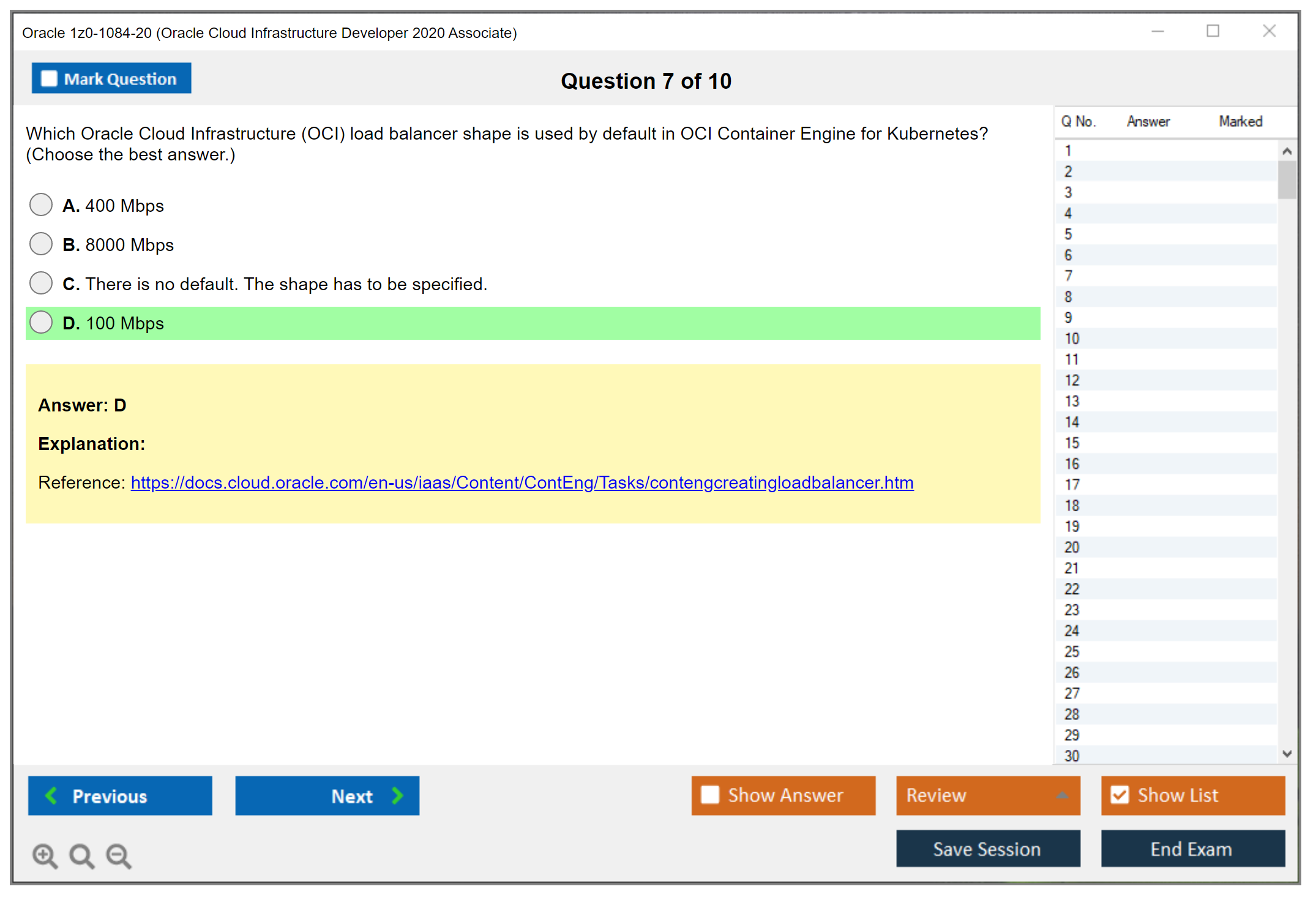Open the Oracle docs reference link

(x=522, y=483)
